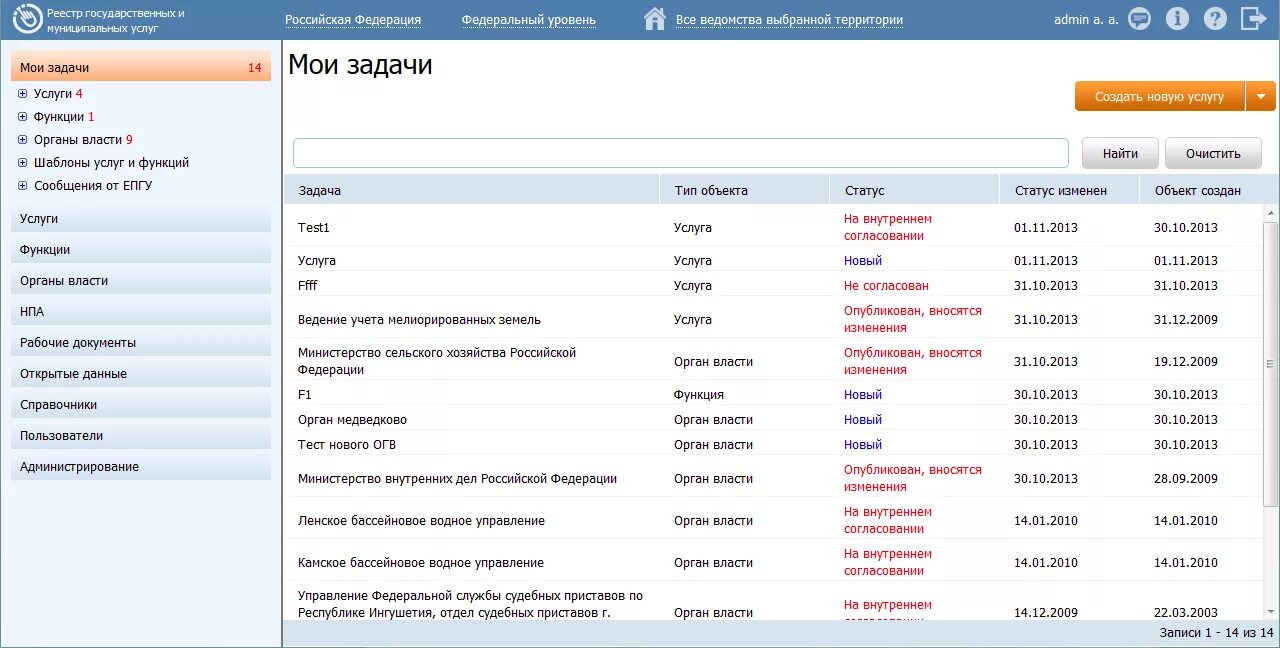Open the НПА sidebar section
The height and width of the screenshot is (648, 1280).
point(141,312)
